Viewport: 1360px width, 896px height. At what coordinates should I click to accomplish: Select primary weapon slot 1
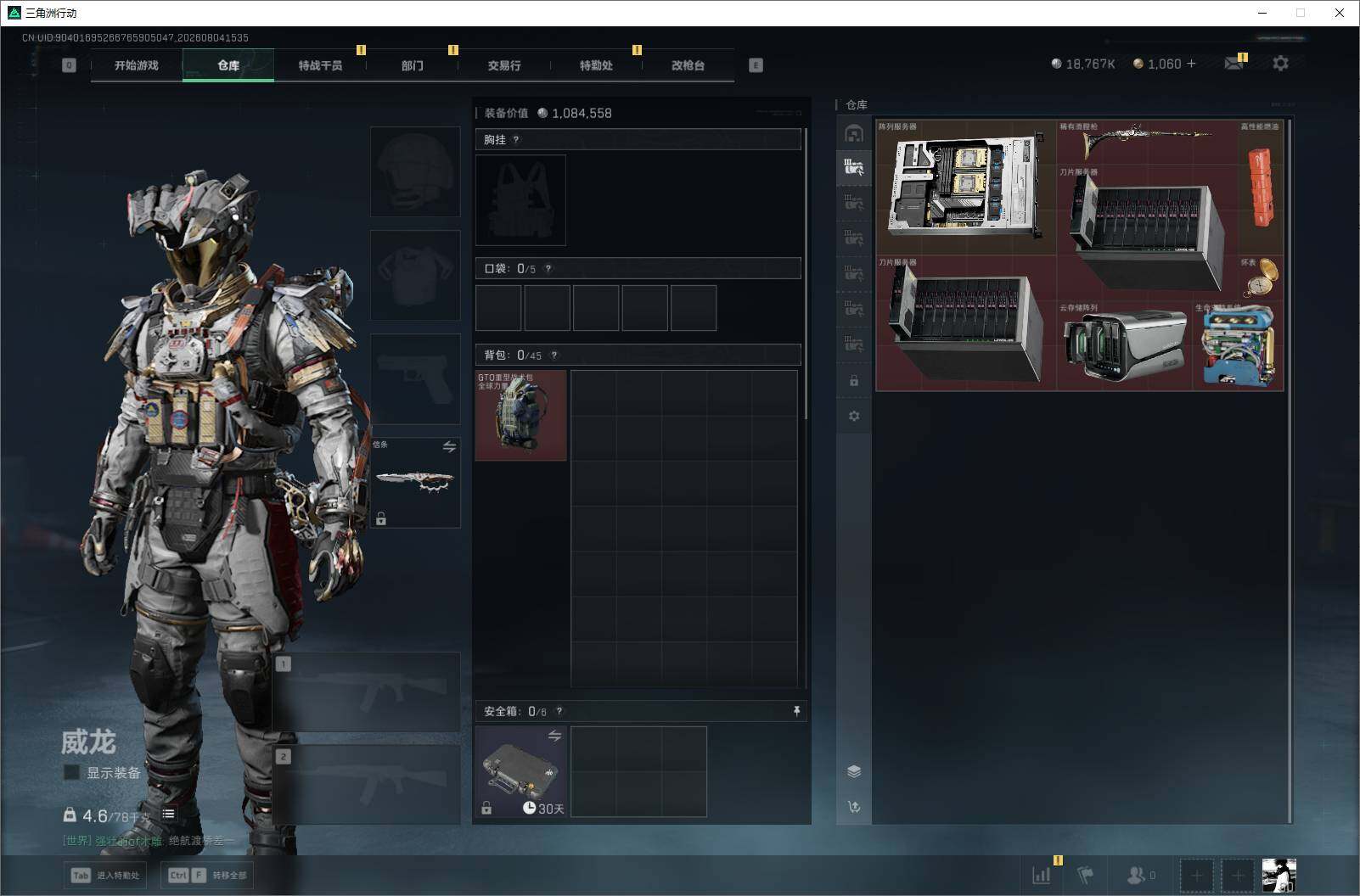367,692
